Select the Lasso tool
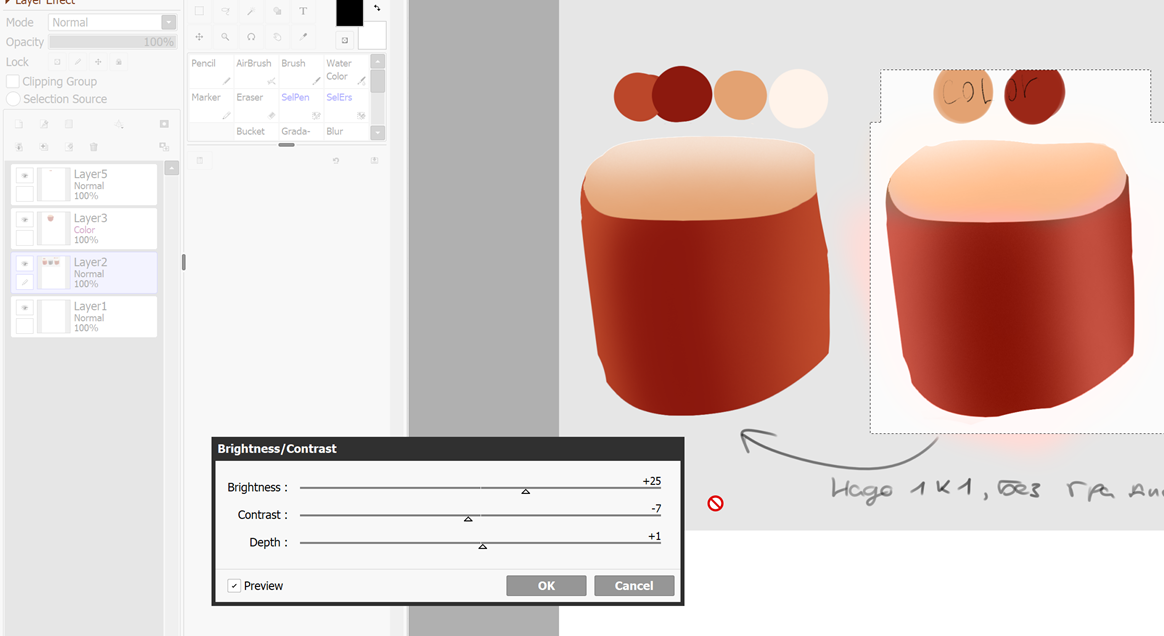 click(225, 11)
